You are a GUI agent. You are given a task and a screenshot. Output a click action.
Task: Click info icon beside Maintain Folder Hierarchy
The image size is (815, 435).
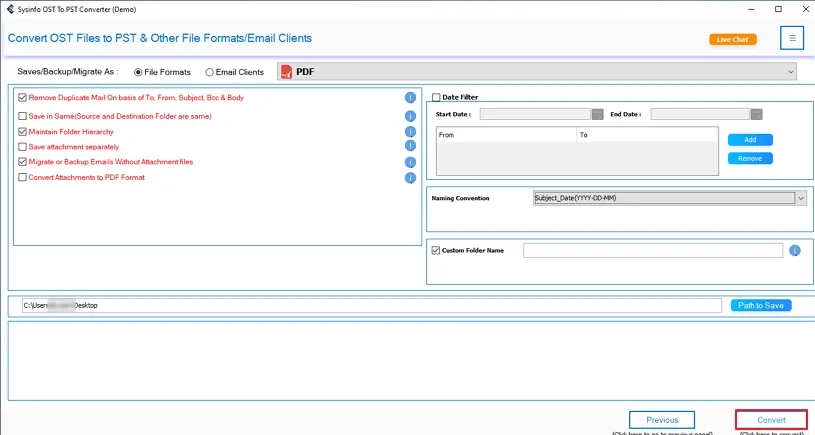click(410, 132)
